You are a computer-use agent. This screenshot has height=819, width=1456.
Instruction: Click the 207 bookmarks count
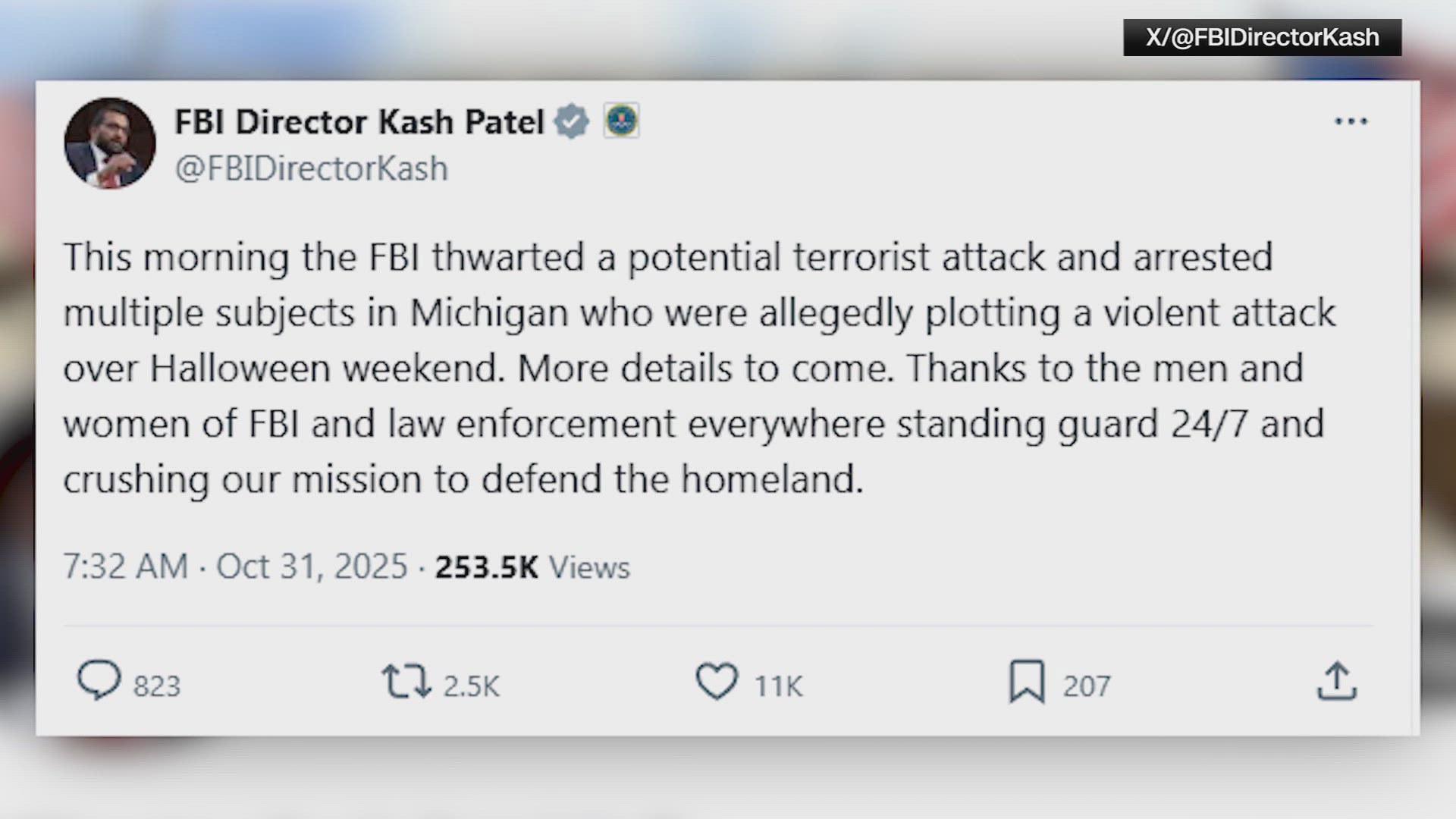tap(1086, 686)
